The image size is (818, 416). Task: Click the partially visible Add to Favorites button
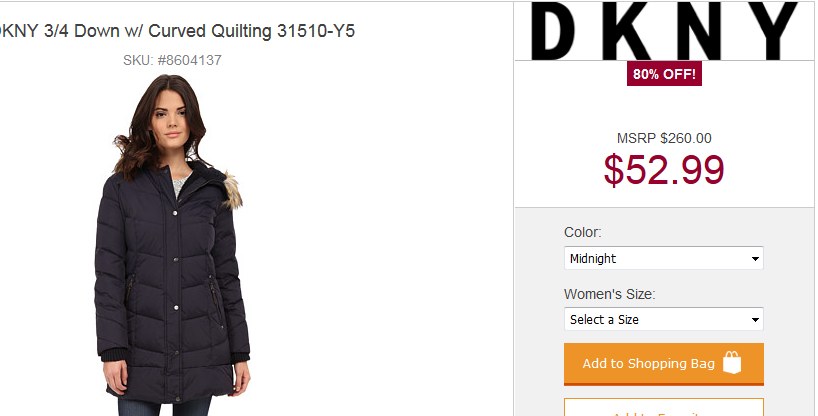(x=664, y=408)
